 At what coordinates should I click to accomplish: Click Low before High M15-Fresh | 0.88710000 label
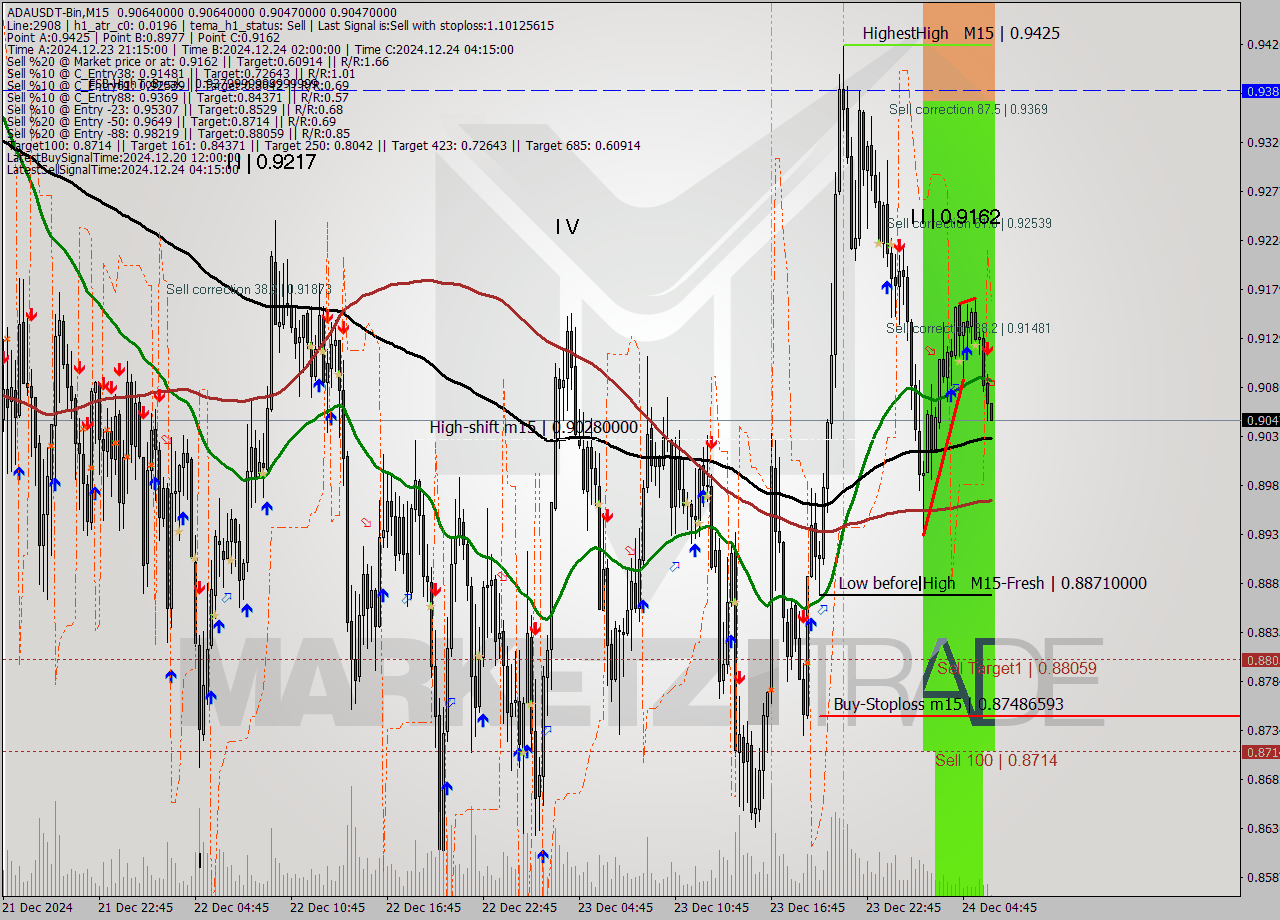992,583
